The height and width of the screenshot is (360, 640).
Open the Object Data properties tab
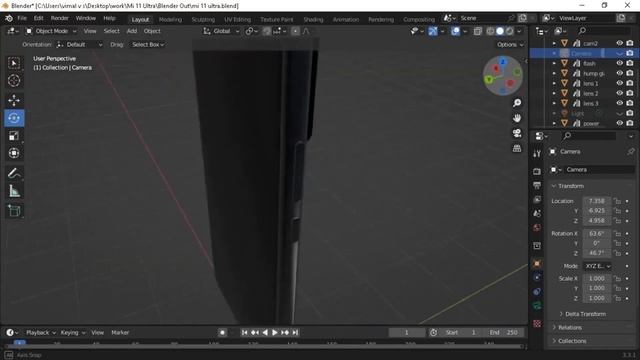click(537, 306)
